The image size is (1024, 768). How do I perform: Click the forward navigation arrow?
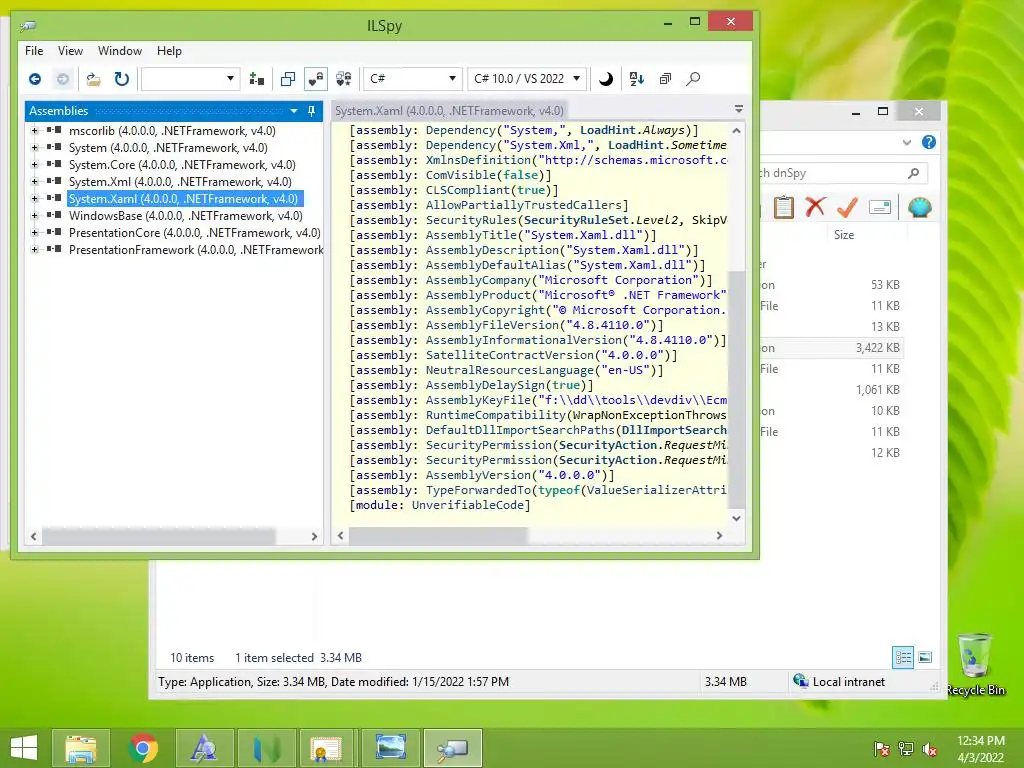pos(63,79)
